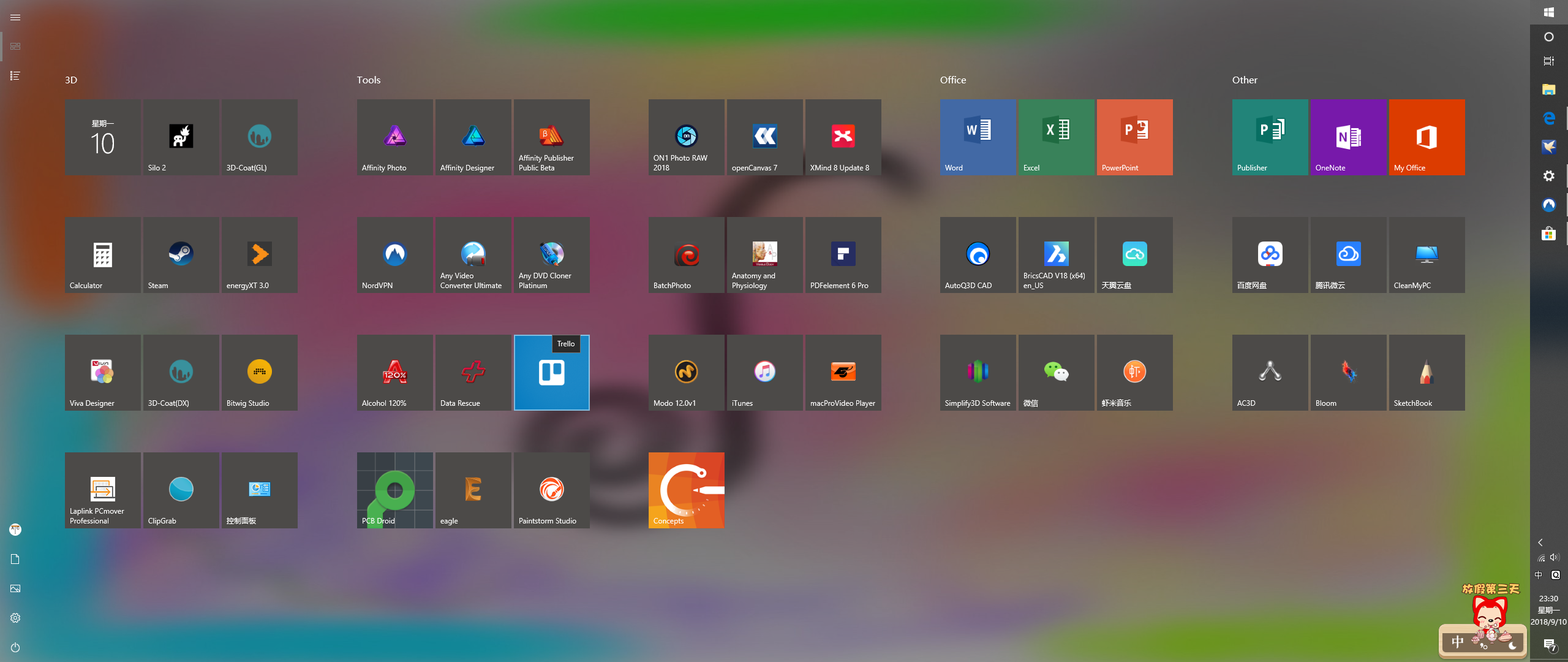Image resolution: width=1568 pixels, height=662 pixels.
Task: Open SketchBook tile
Action: [x=1427, y=373]
